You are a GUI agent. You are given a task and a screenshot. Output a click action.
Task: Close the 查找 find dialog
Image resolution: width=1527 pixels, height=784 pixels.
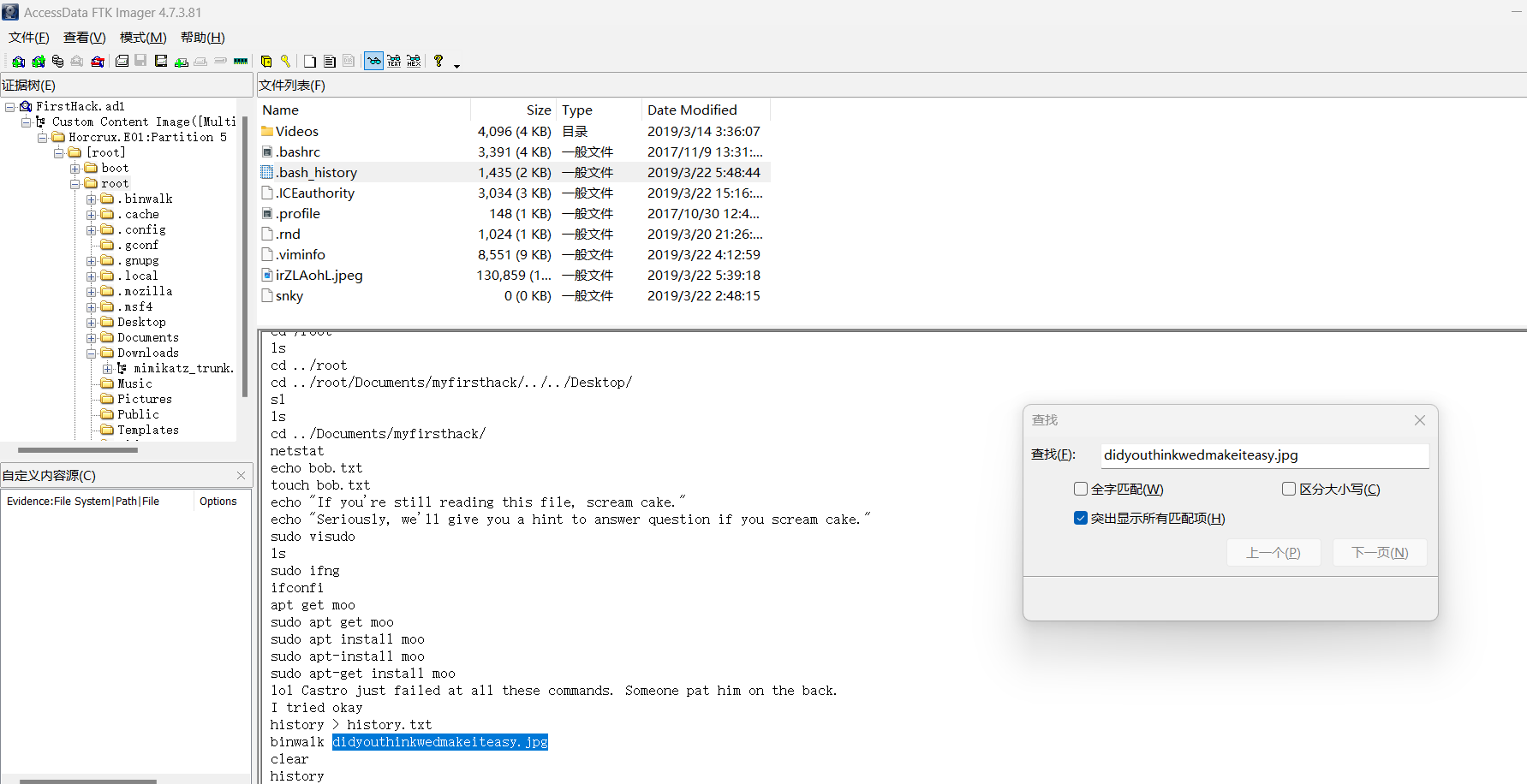[x=1420, y=420]
